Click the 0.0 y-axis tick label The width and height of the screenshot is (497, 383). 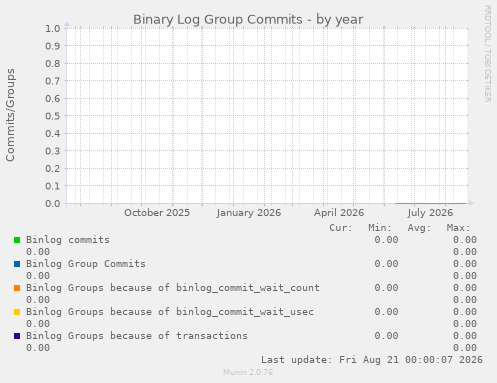click(53, 203)
